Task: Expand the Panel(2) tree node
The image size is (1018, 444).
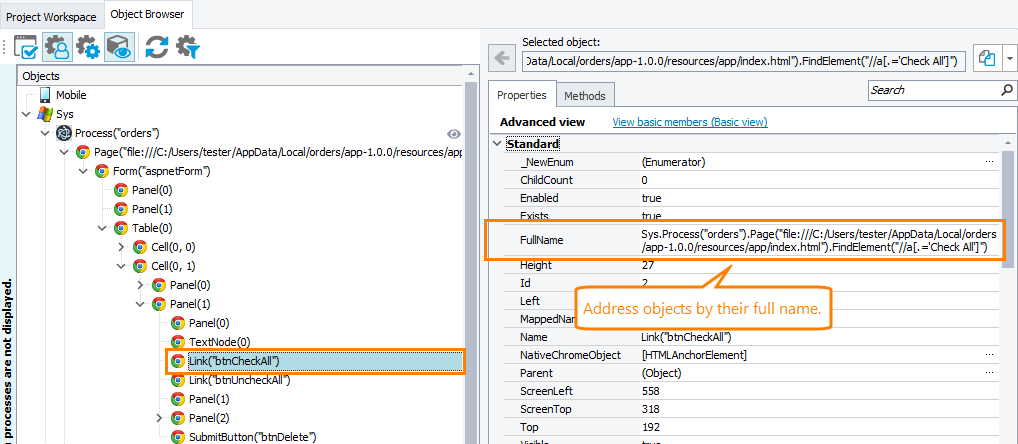Action: [160, 418]
